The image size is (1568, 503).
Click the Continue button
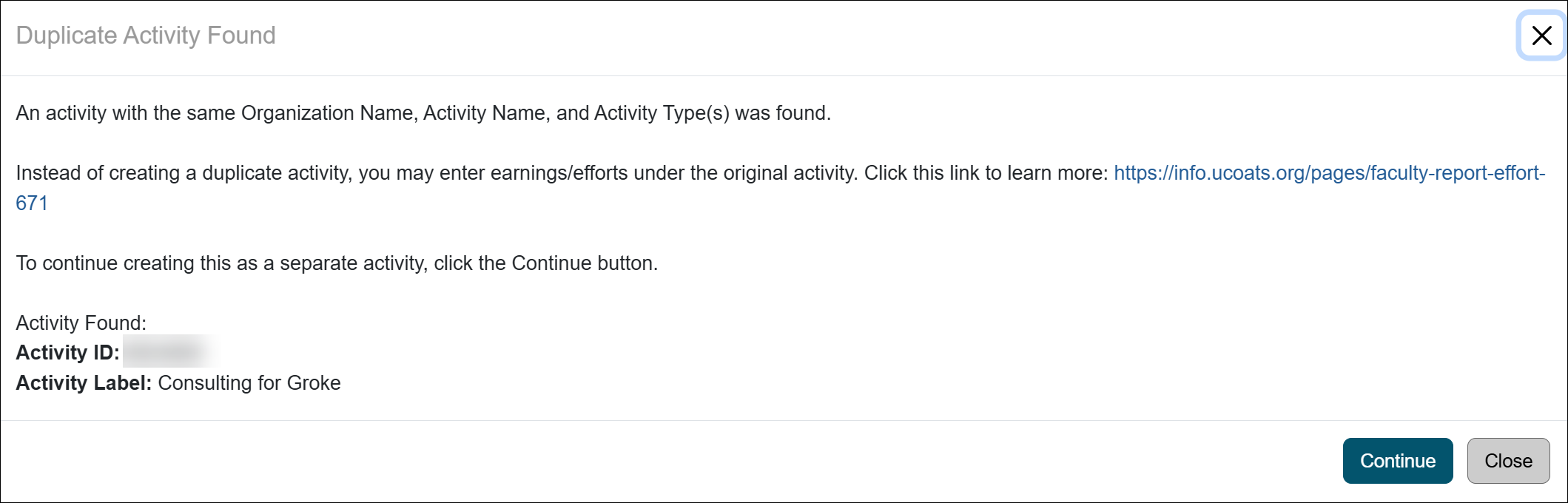pos(1397,460)
